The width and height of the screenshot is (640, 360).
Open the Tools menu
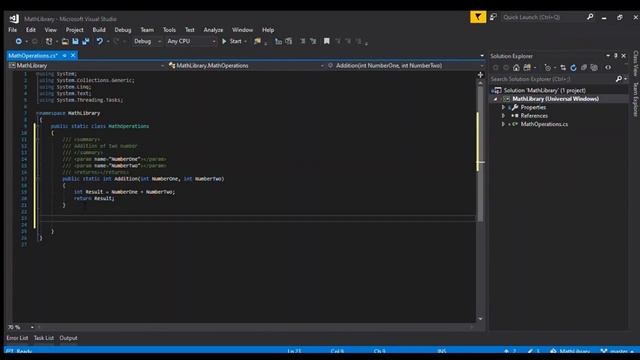pyautogui.click(x=169, y=30)
